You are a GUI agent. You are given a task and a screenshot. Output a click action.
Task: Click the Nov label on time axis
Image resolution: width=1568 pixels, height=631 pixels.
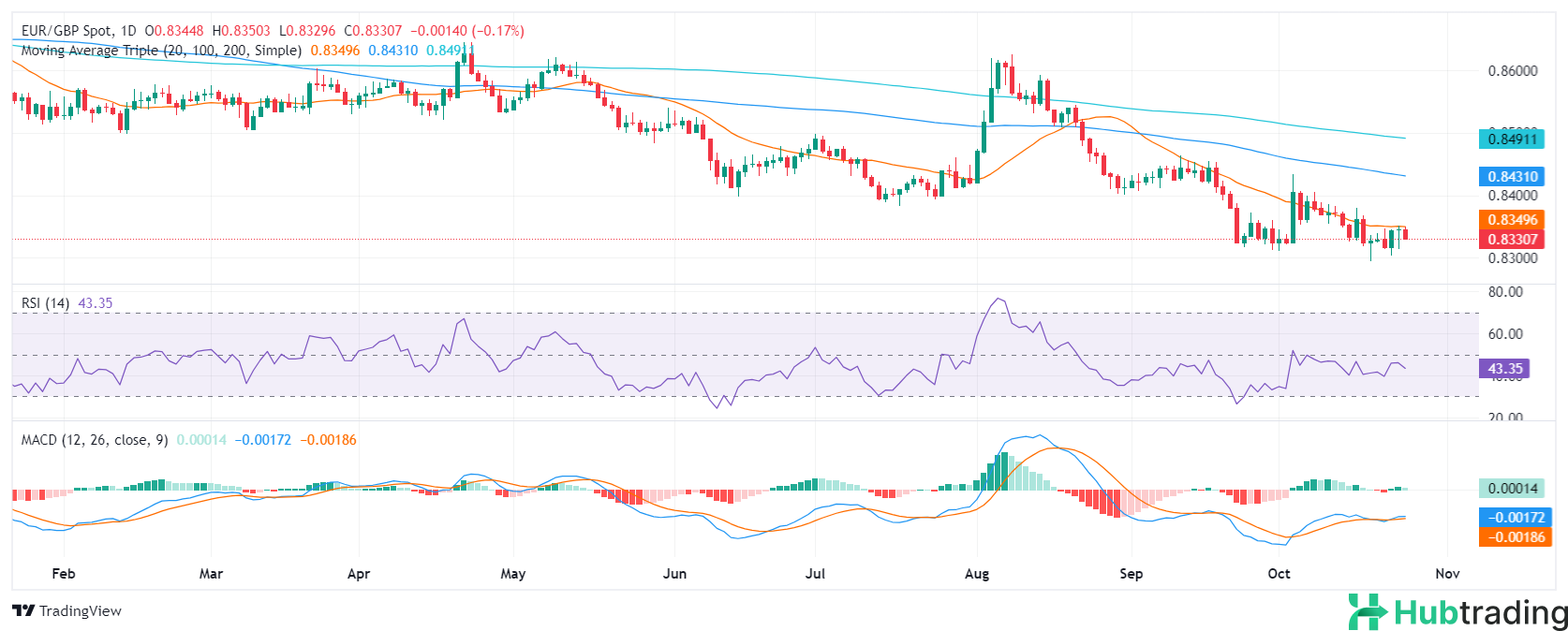click(x=1447, y=574)
